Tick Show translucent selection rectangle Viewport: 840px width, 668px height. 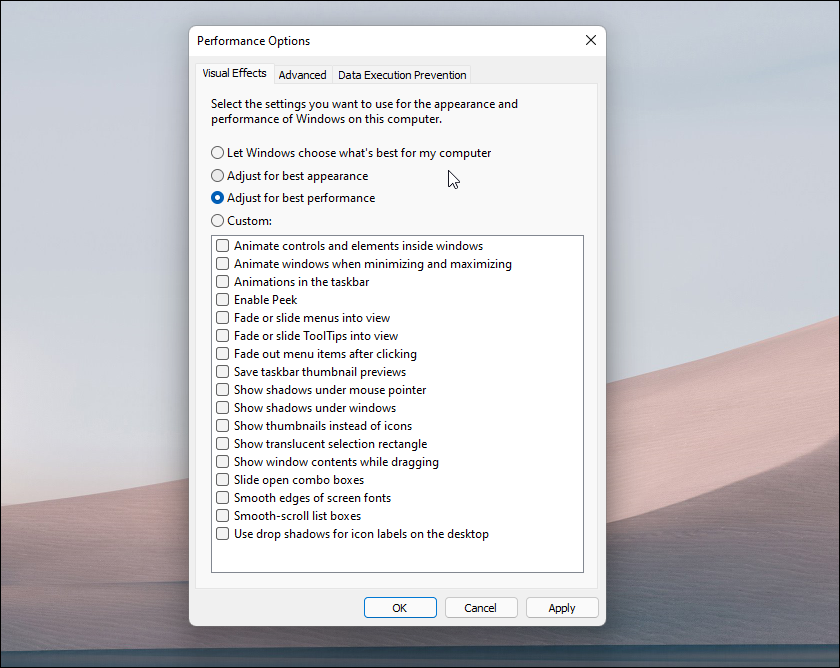222,444
